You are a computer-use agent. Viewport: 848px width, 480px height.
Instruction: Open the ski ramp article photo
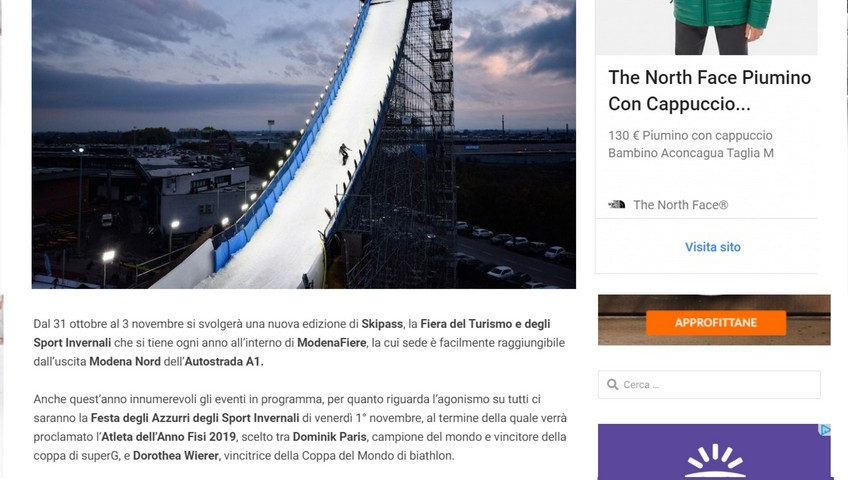(x=304, y=144)
